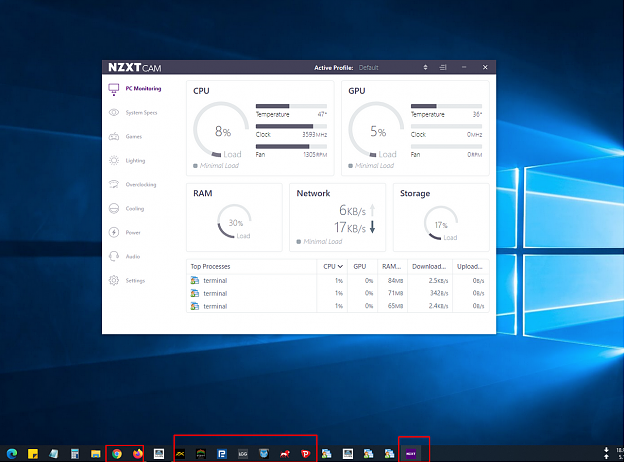This screenshot has height=463, width=625.
Task: Open the PC Monitoring section
Action: click(135, 89)
